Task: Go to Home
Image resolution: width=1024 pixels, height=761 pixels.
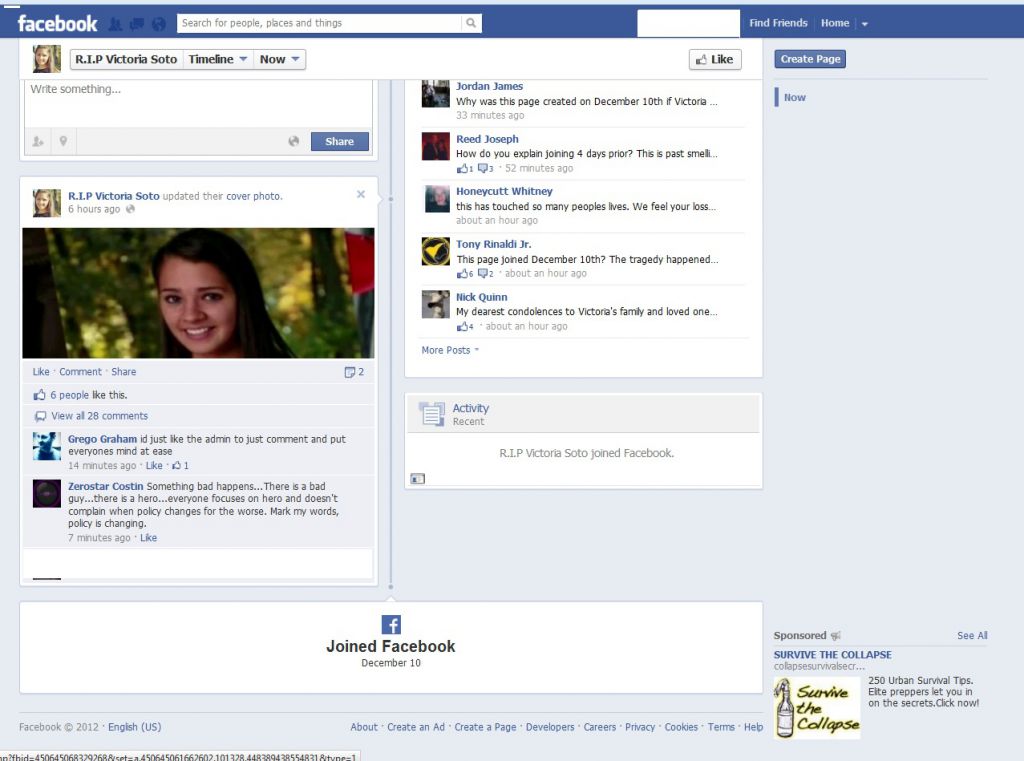Action: [835, 23]
